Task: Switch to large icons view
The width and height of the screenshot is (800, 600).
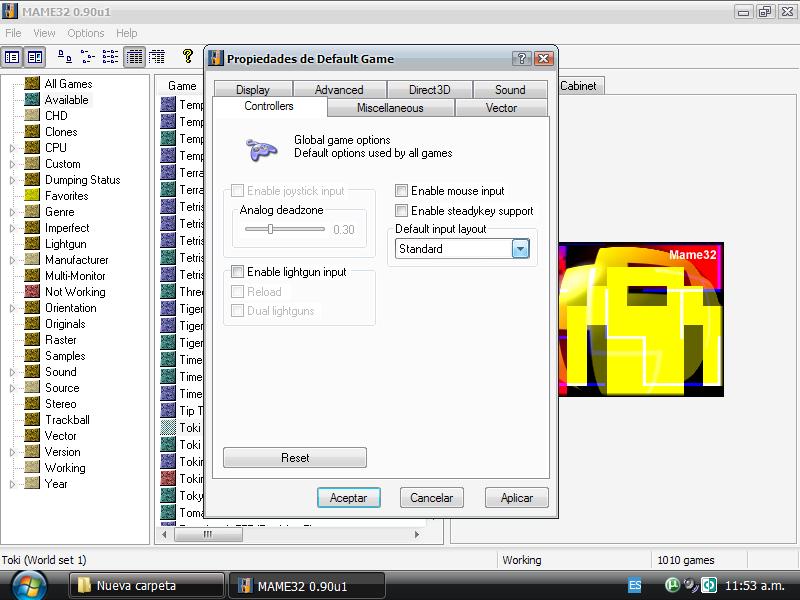Action: [x=64, y=57]
